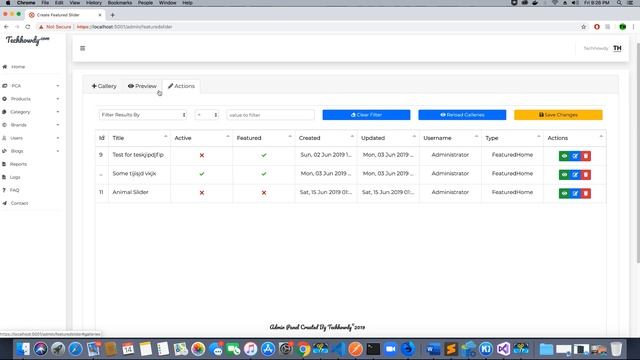Viewport: 640px width, 360px height.
Task: Open the Opera extension icon in the toolbar
Action: click(x=597, y=27)
